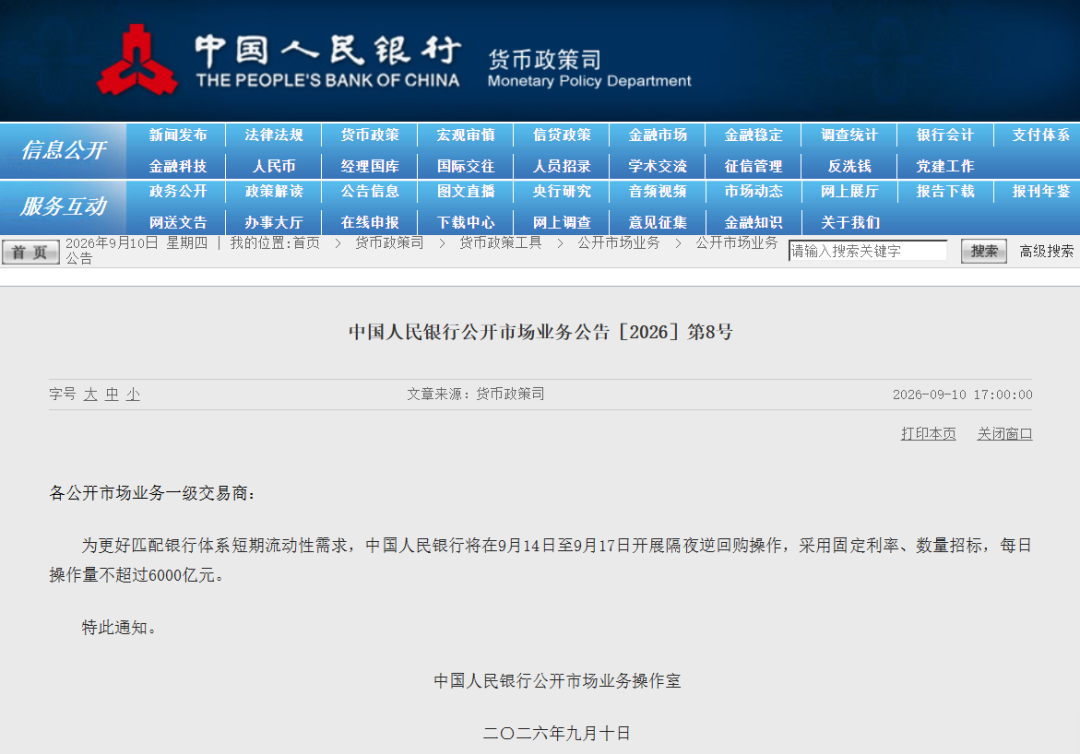Click 金融稳定 in the top navigation

pos(754,135)
